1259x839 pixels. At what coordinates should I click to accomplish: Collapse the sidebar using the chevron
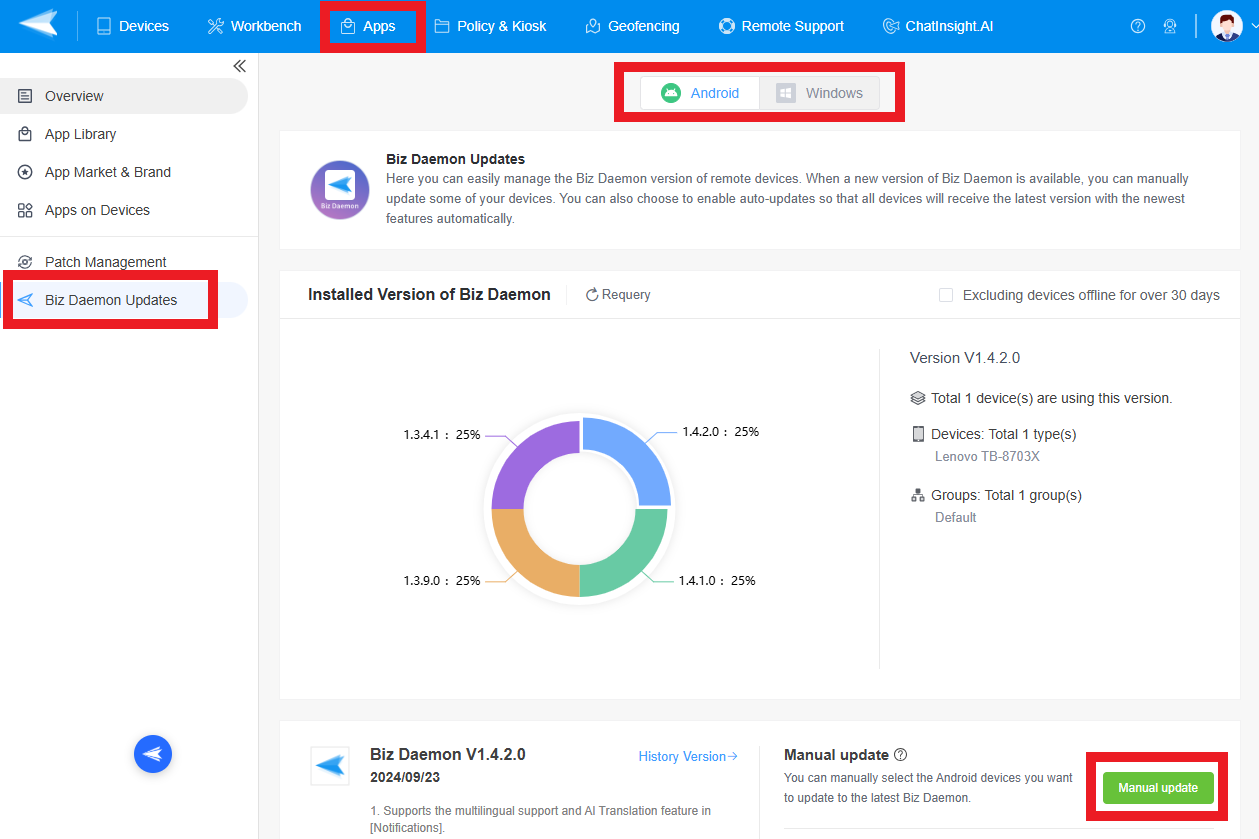pos(239,65)
